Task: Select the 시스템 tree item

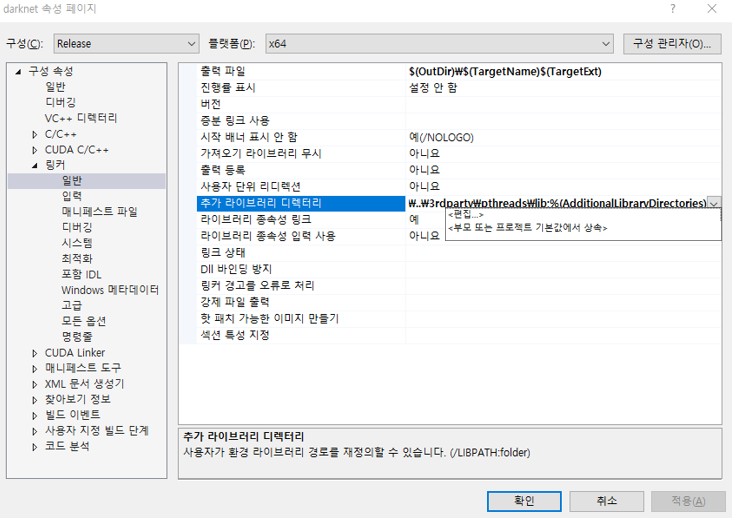Action: [x=77, y=243]
